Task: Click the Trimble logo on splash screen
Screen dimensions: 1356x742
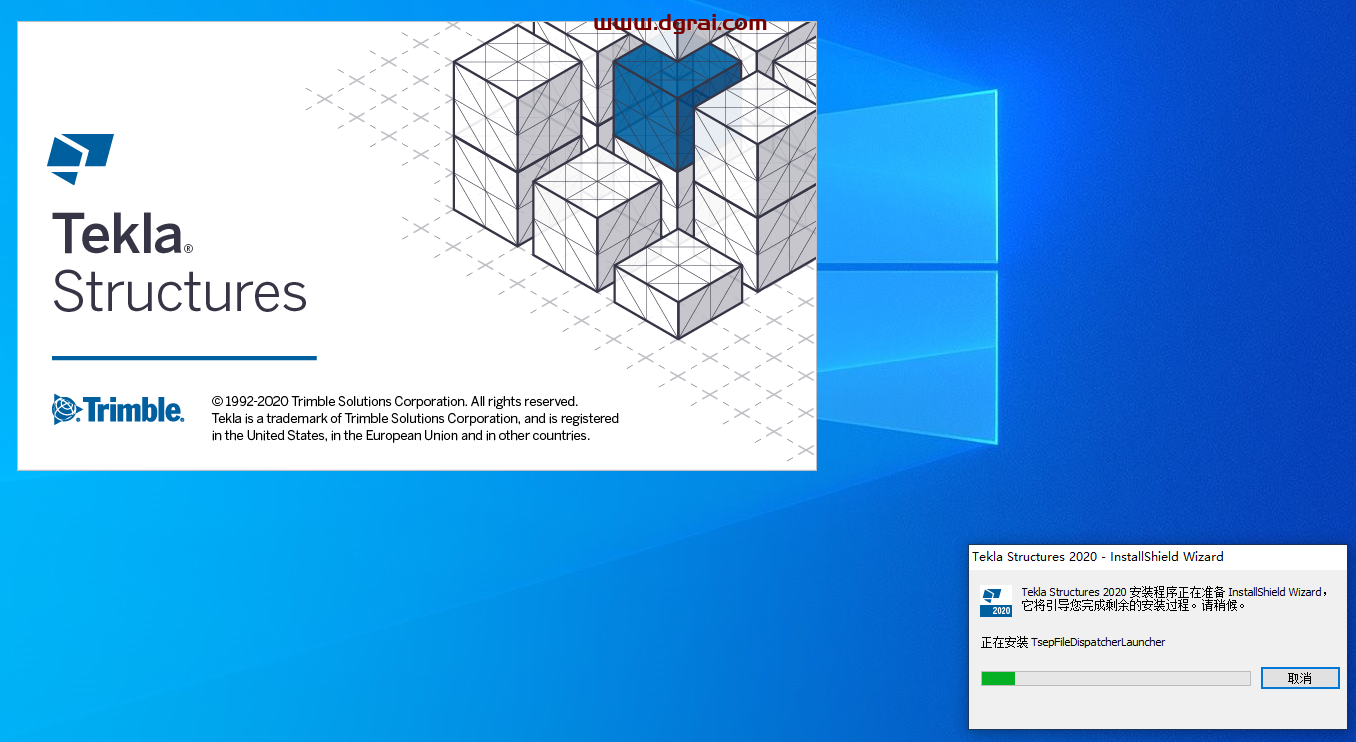Action: click(x=118, y=409)
